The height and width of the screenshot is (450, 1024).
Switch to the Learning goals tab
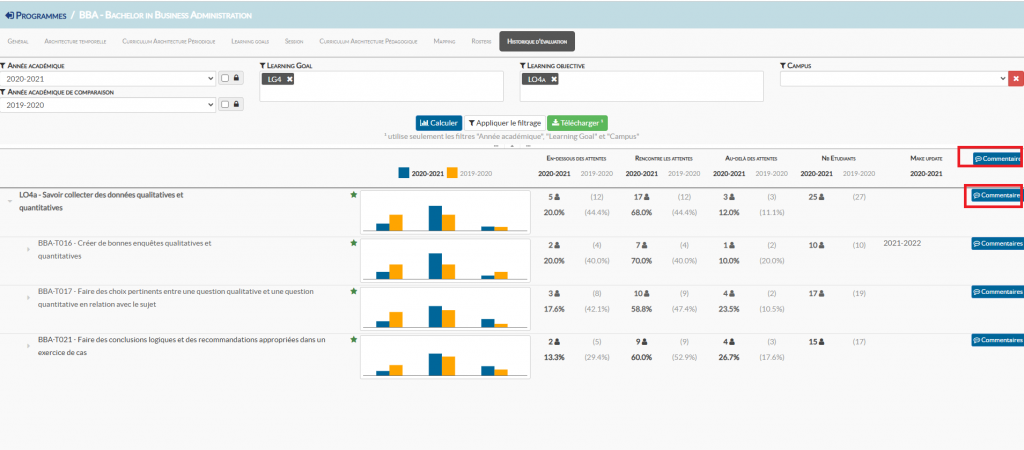250,42
